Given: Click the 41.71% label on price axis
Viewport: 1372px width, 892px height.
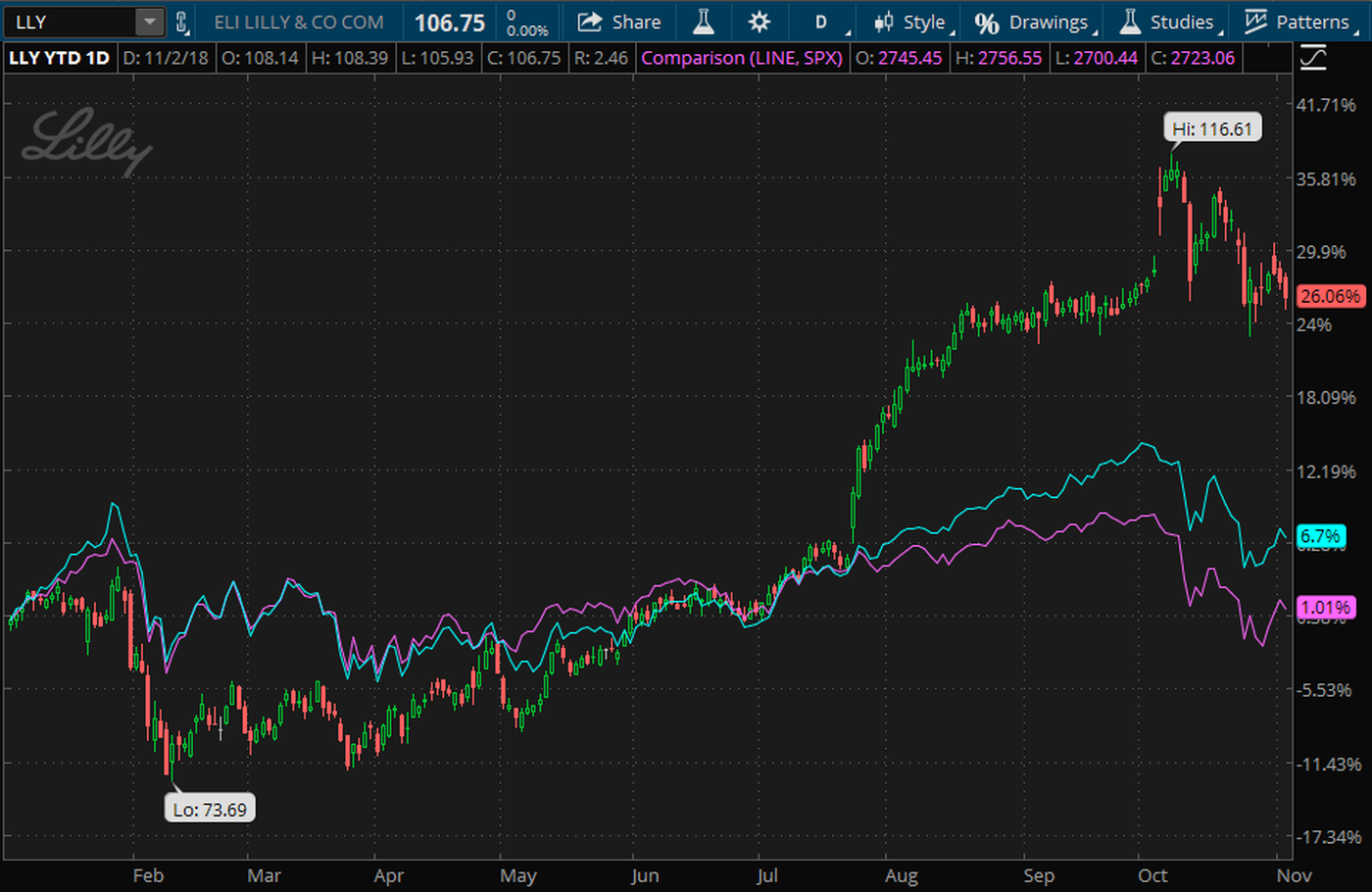Looking at the screenshot, I should click(x=1326, y=105).
